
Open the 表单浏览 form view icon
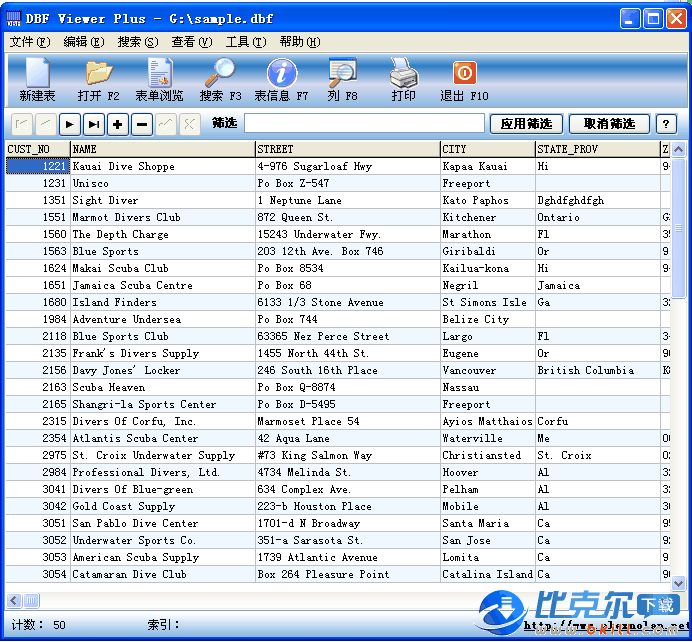[159, 80]
